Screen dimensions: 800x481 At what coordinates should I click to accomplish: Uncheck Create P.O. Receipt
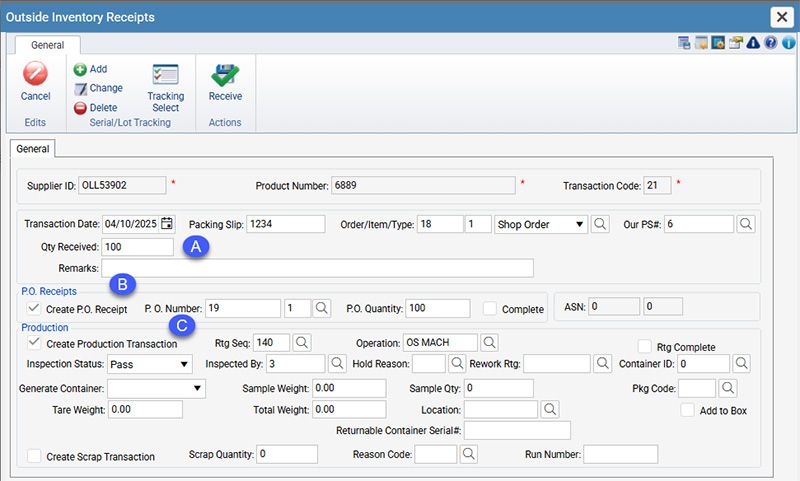click(x=34, y=308)
